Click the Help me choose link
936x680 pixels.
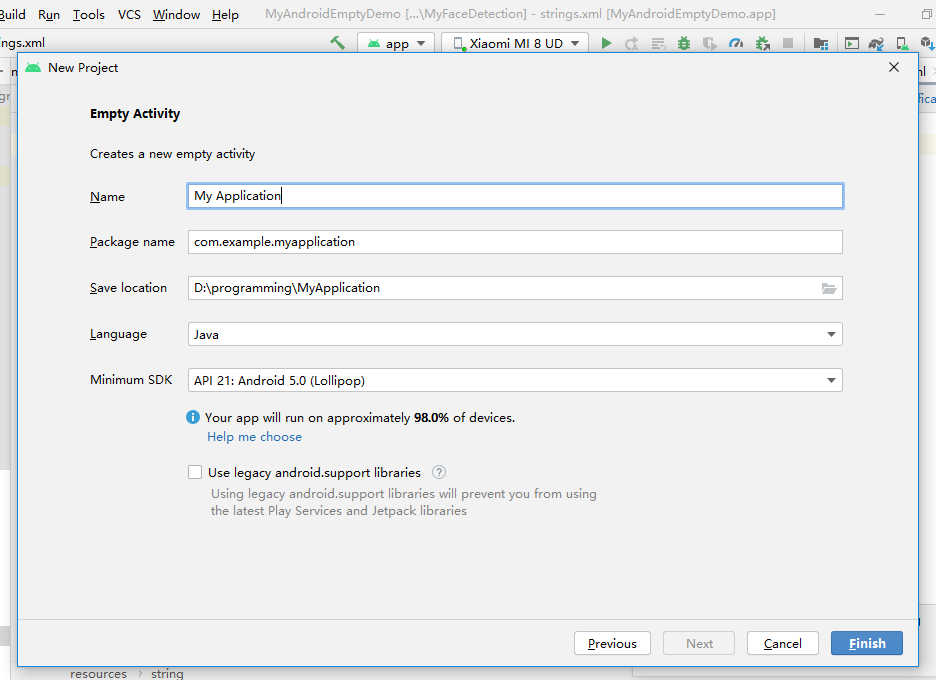254,437
